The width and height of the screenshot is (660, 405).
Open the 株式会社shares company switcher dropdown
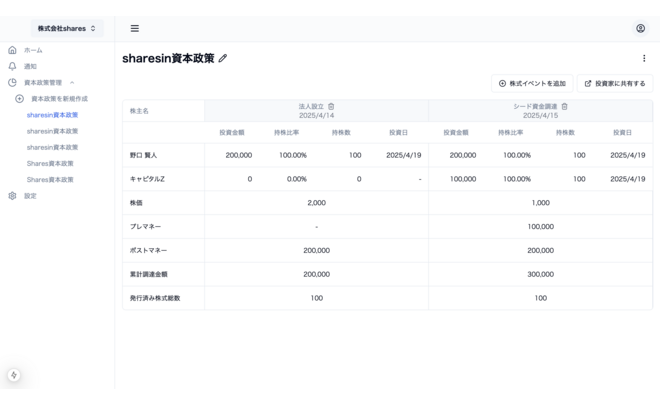tap(67, 29)
